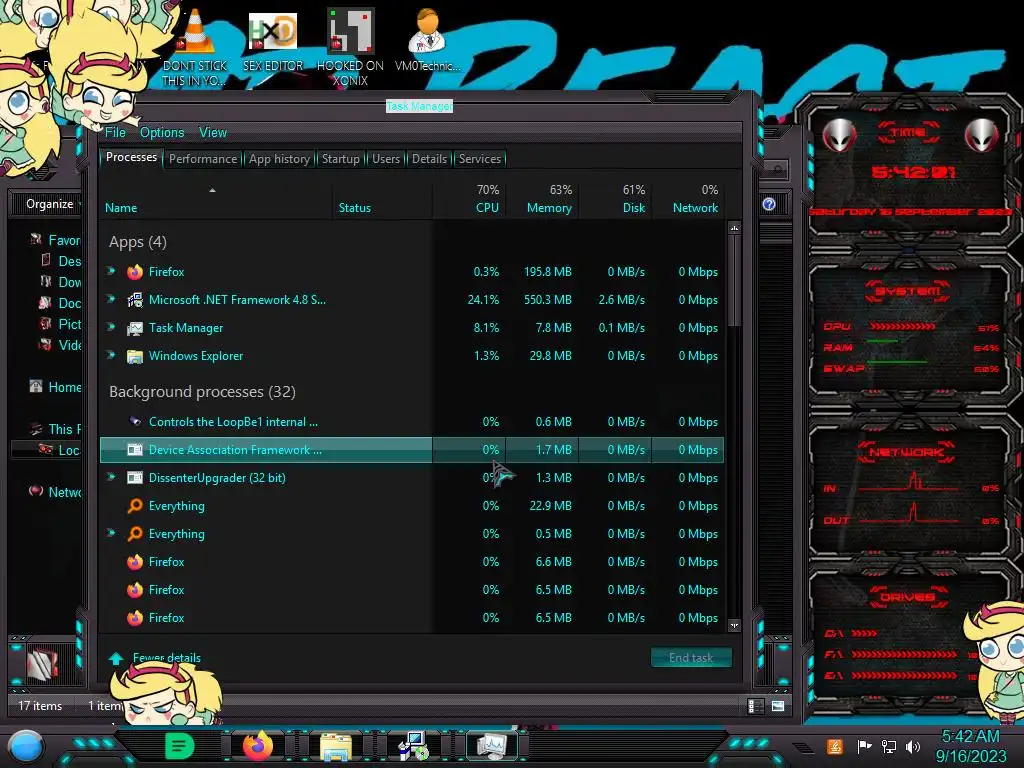Sort by the CPU column header
1024x768 pixels.
(487, 208)
